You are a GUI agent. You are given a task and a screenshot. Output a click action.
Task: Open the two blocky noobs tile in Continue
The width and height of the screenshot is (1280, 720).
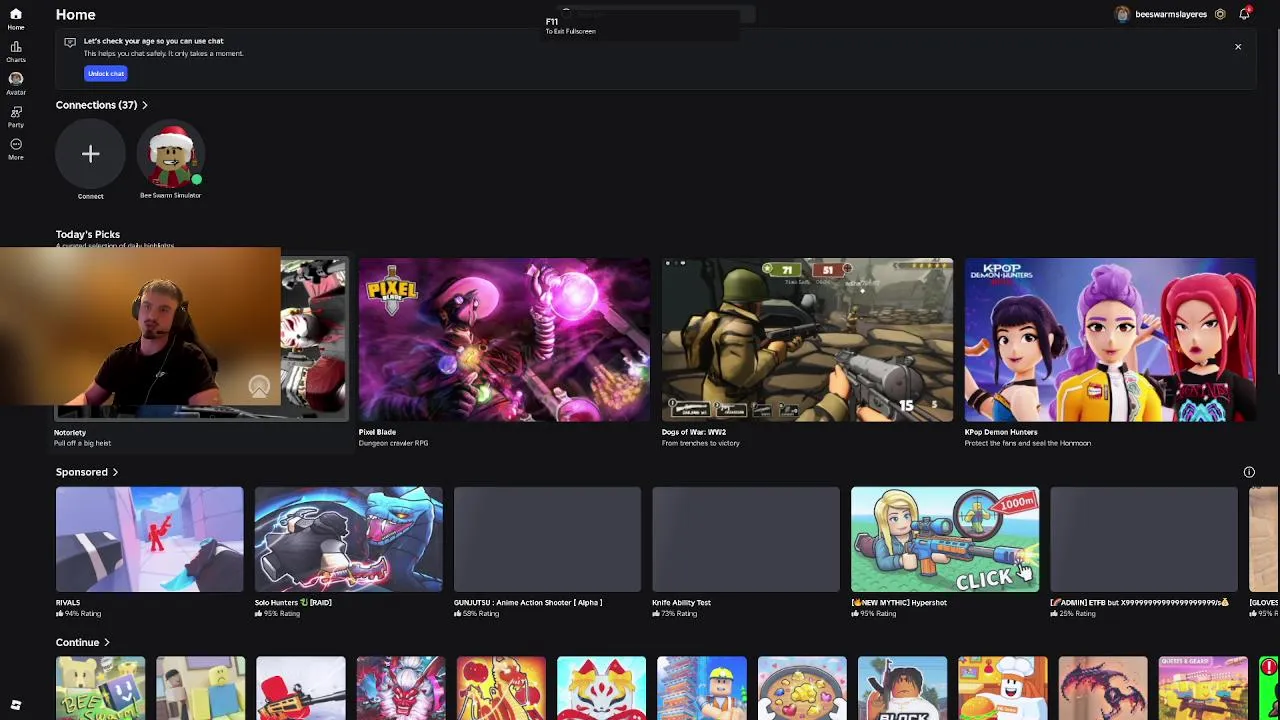pyautogui.click(x=200, y=688)
